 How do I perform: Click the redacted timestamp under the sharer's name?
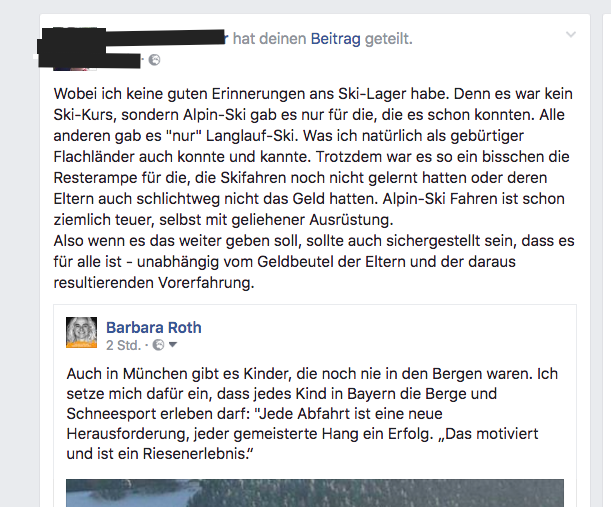pyautogui.click(x=122, y=61)
